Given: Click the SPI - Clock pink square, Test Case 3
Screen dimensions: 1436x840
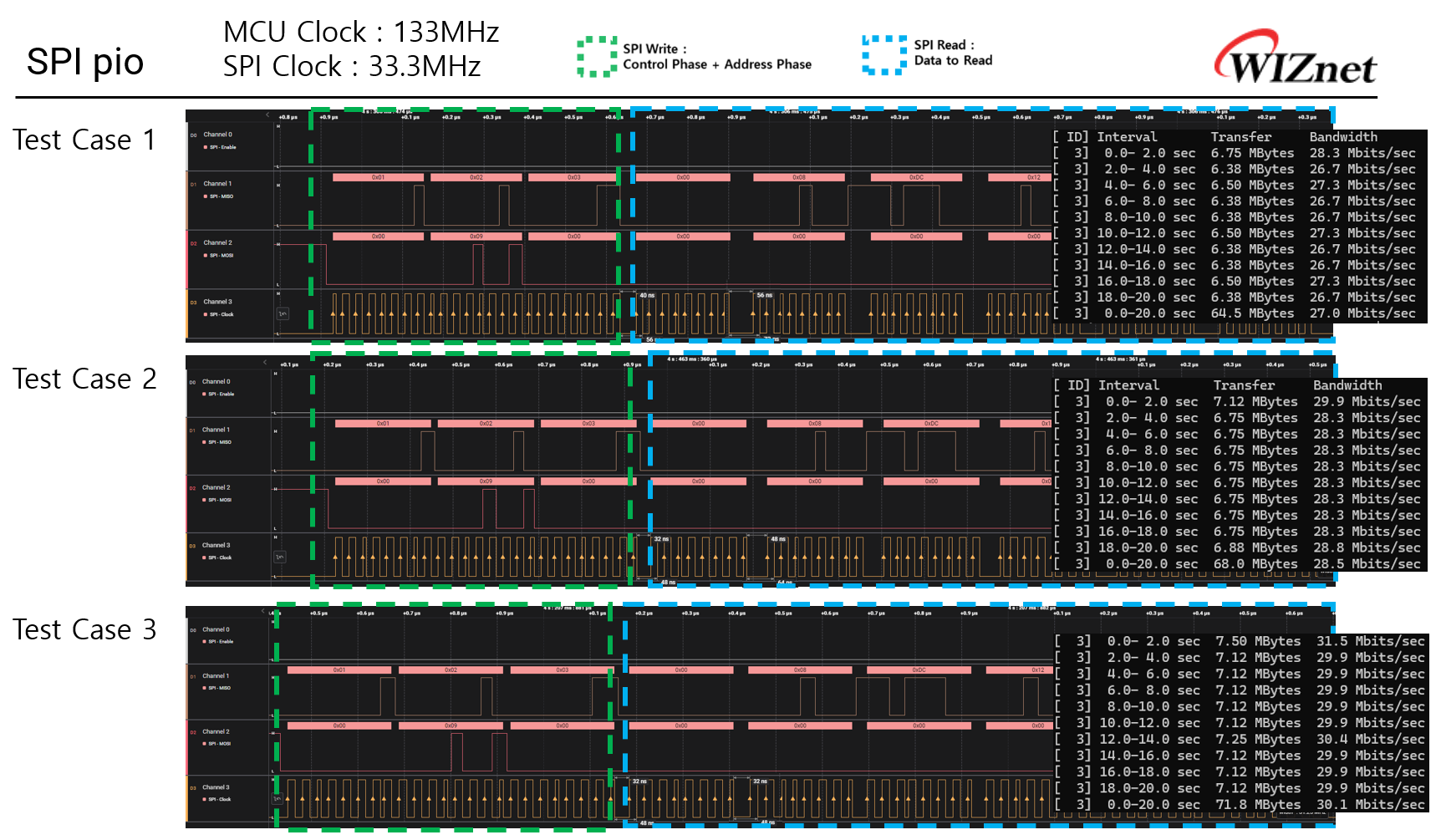Looking at the screenshot, I should tap(203, 799).
